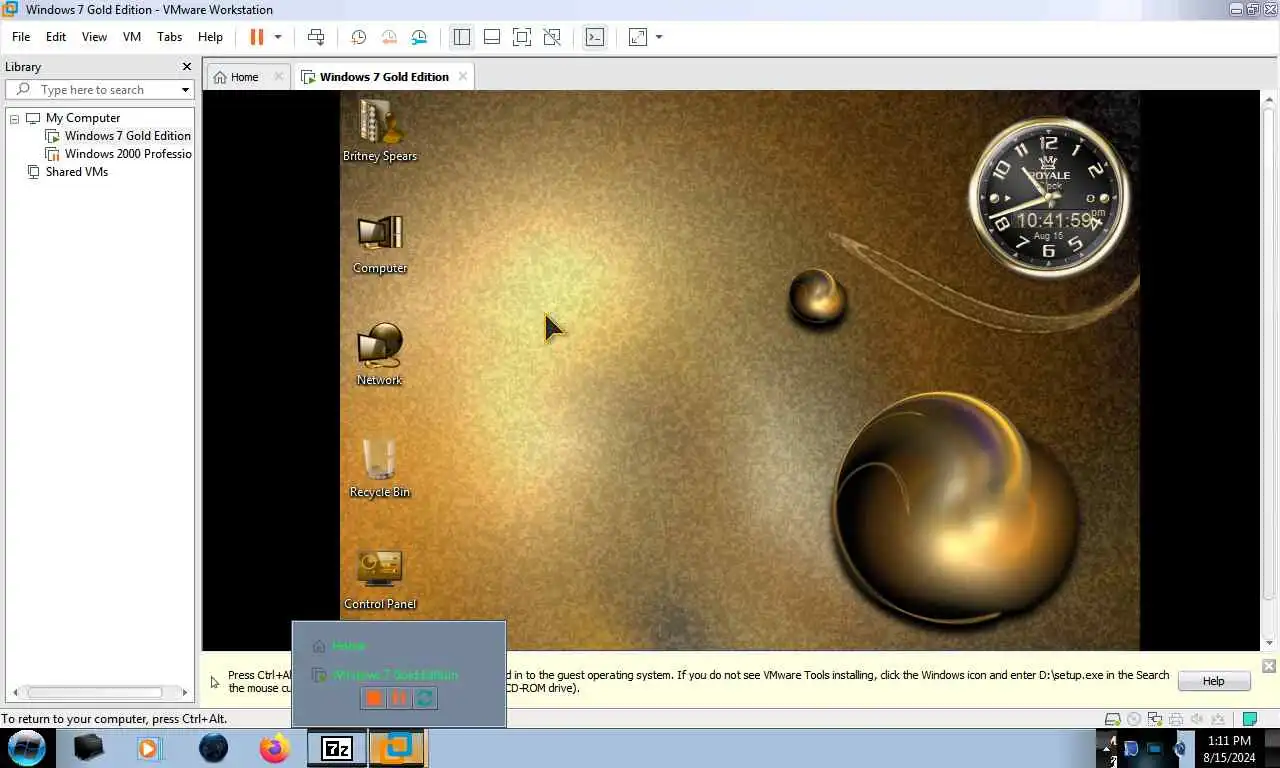1280x768 pixels.
Task: Click the sound card status icon
Action: (1197, 719)
